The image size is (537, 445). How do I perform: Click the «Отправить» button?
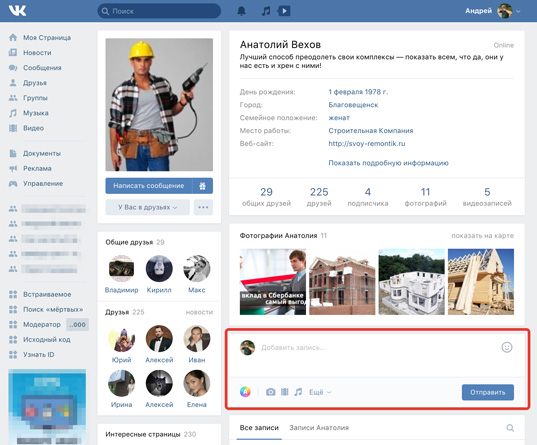coord(488,392)
